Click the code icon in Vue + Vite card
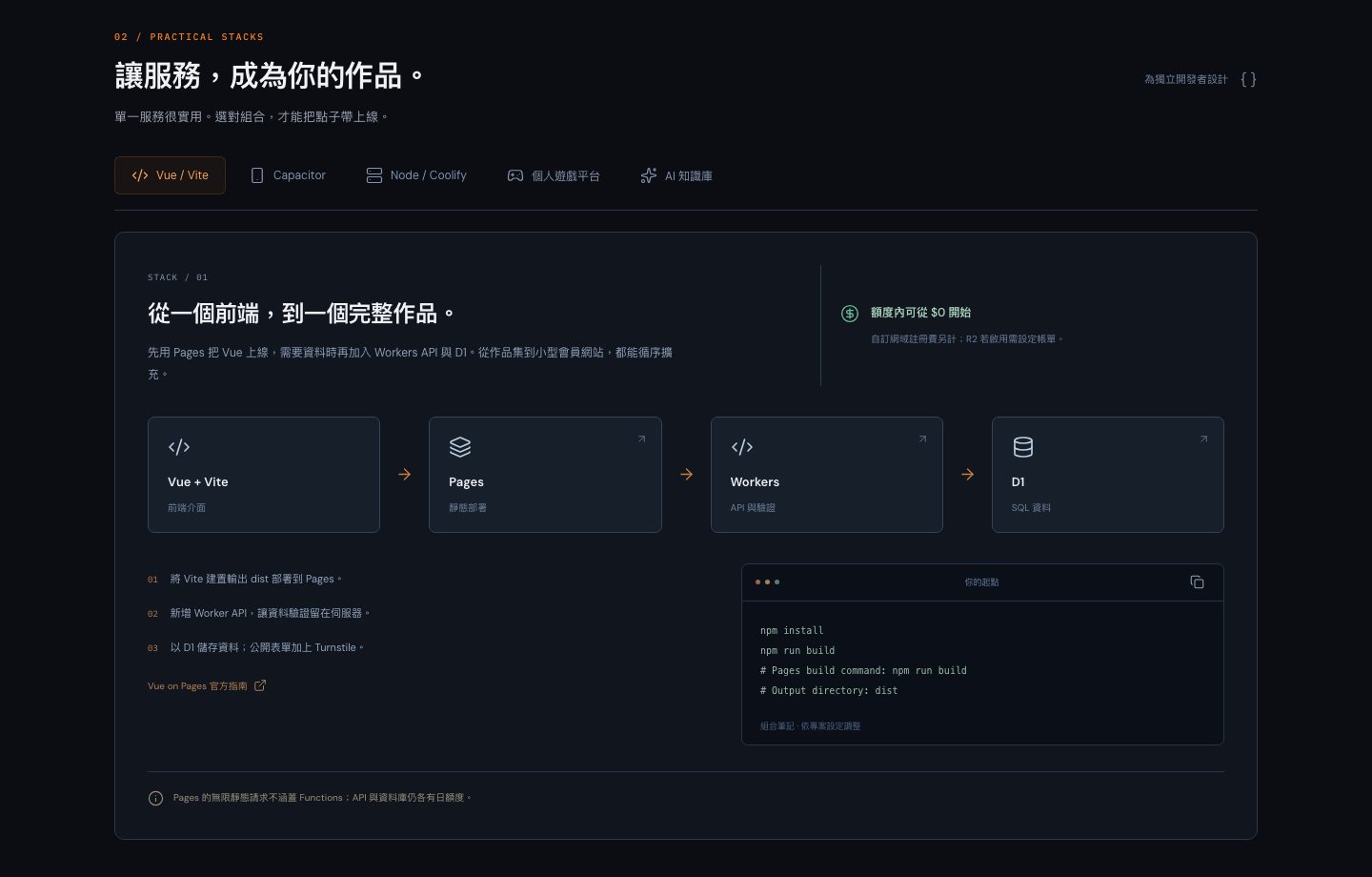This screenshot has width=1372, height=877. click(179, 447)
